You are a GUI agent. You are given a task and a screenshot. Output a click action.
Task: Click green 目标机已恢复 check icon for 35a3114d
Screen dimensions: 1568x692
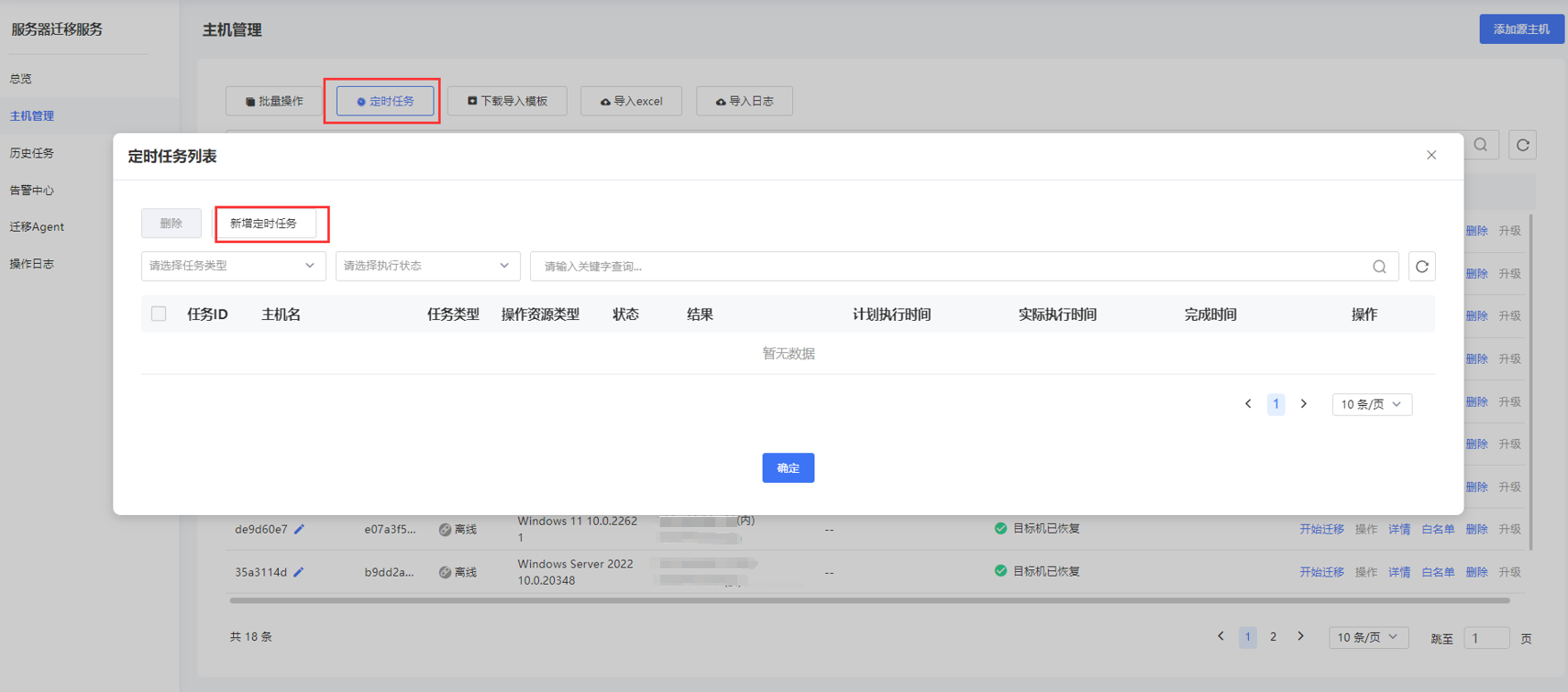point(1000,570)
